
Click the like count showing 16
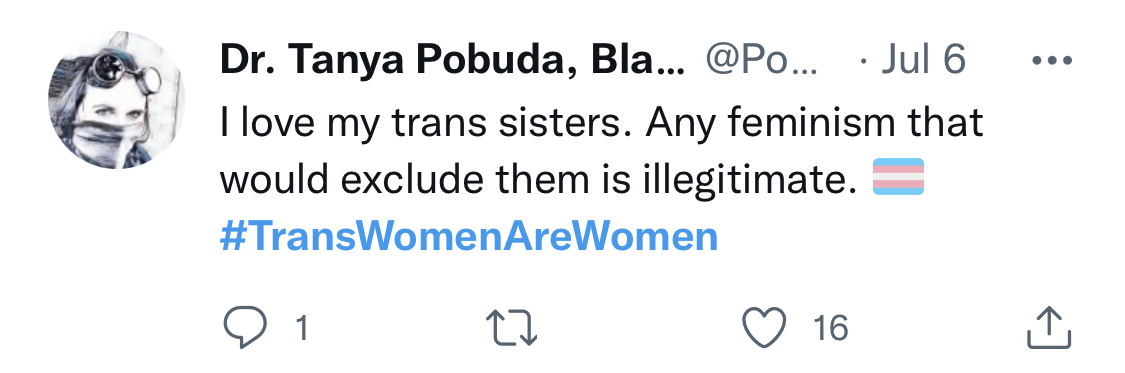coord(831,329)
